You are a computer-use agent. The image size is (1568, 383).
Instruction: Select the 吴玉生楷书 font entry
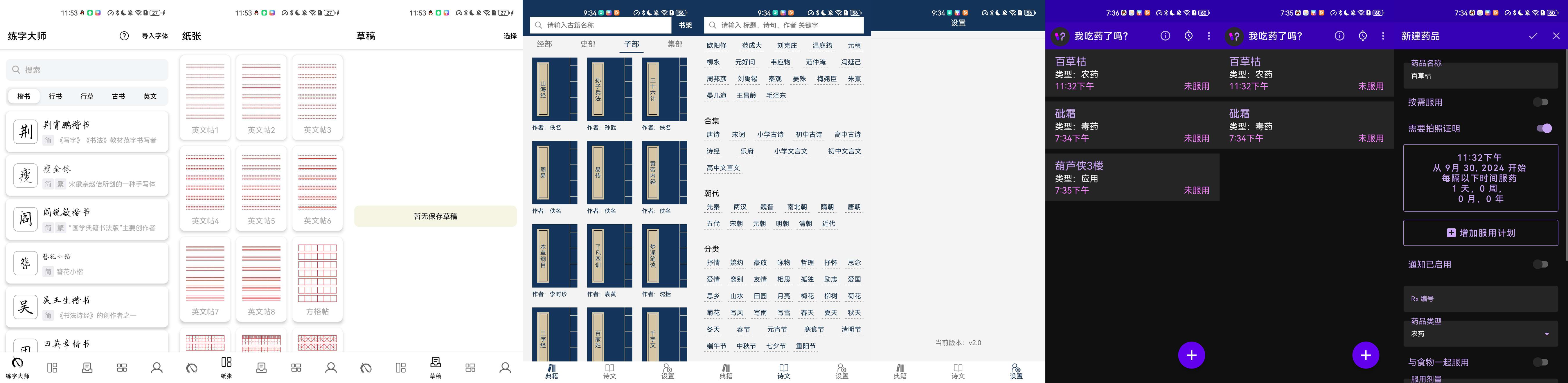tap(87, 307)
